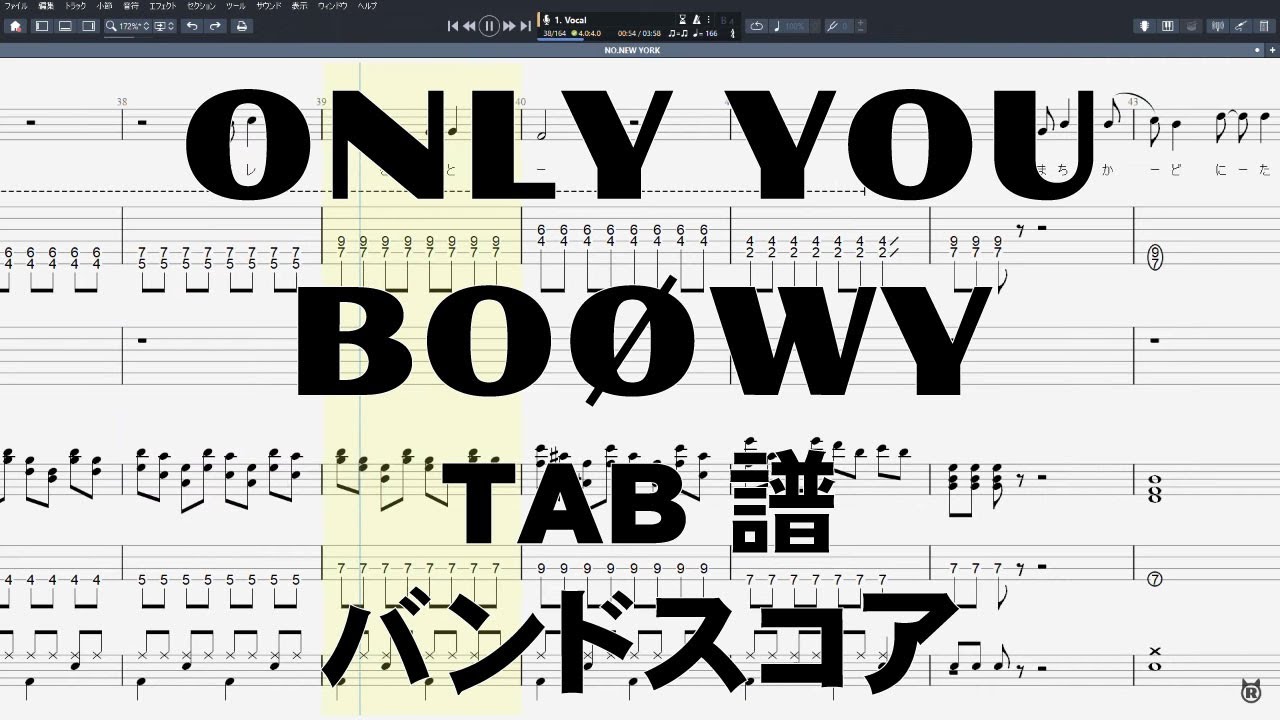Screen dimensions: 1280x720
Task: Open the セクション menu
Action: click(x=201, y=6)
